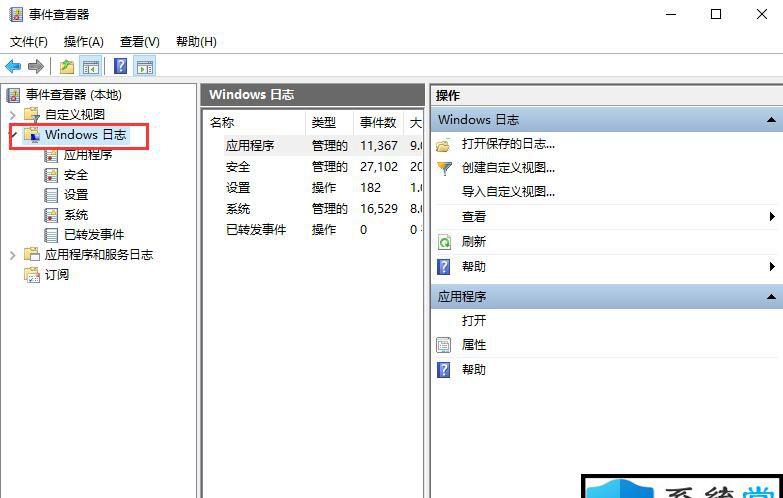Click the 订阅 icon in tree

(x=32, y=275)
